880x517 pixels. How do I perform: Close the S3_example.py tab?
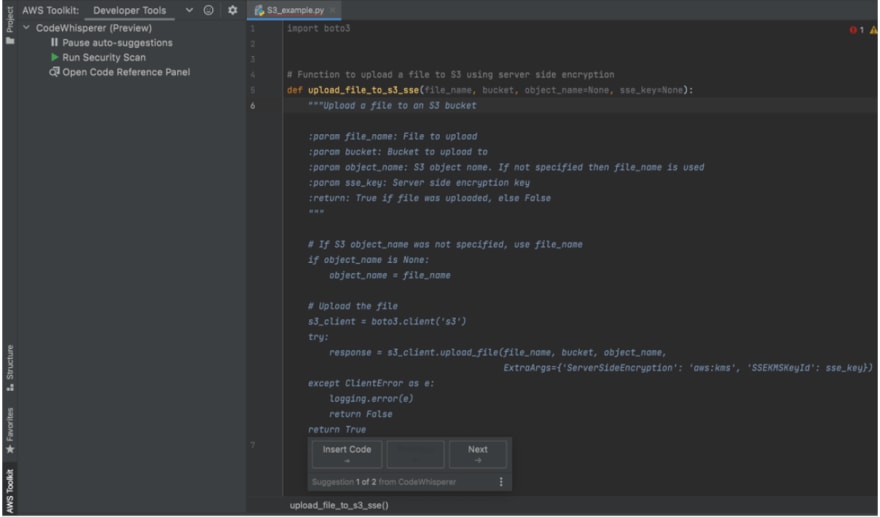point(332,10)
